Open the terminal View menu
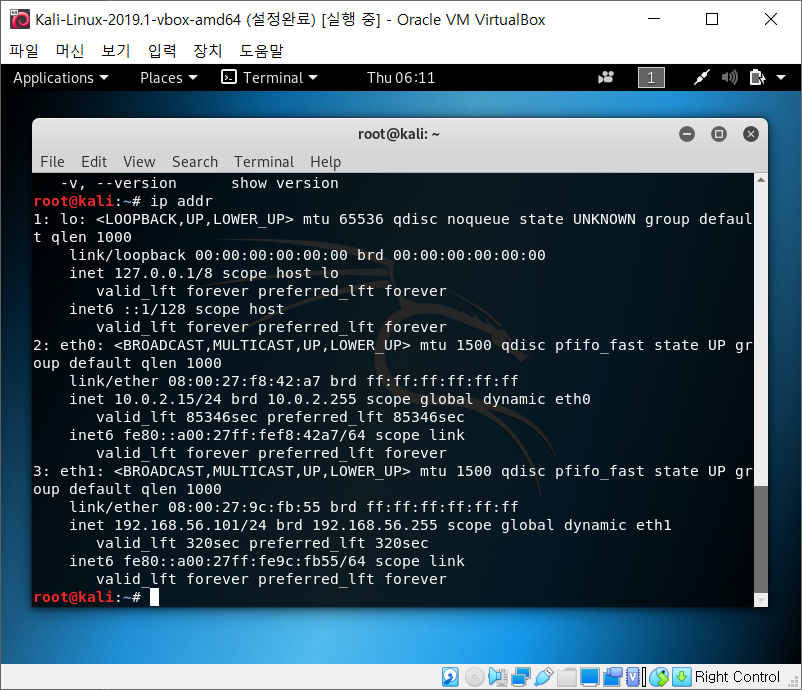The image size is (802, 690). click(x=139, y=162)
